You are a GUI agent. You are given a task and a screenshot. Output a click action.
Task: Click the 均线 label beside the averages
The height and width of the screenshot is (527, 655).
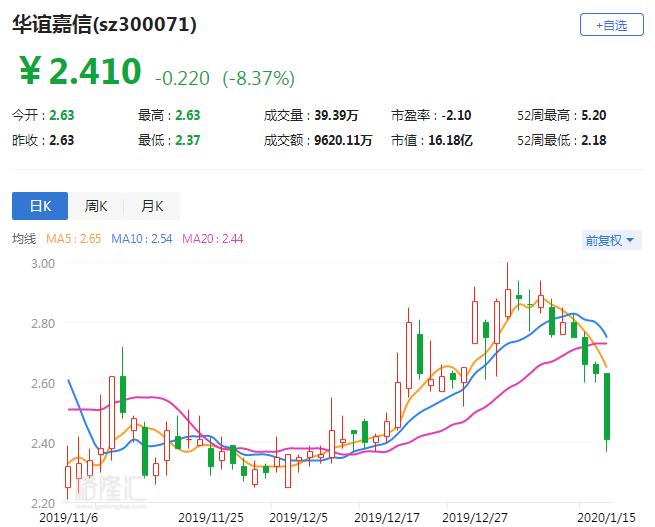click(24, 239)
